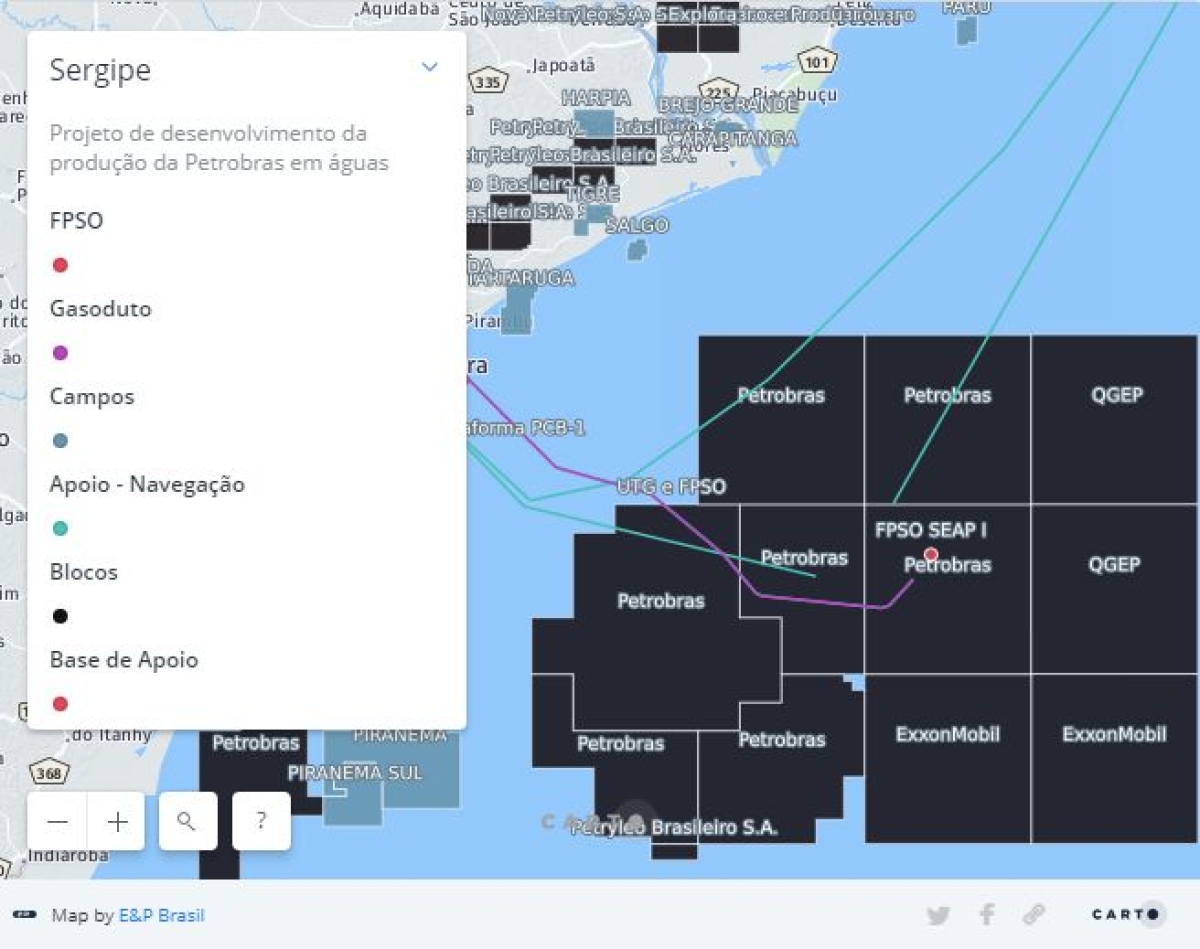Click the FPSO SEAP I map label
The width and height of the screenshot is (1200, 949).
[931, 530]
